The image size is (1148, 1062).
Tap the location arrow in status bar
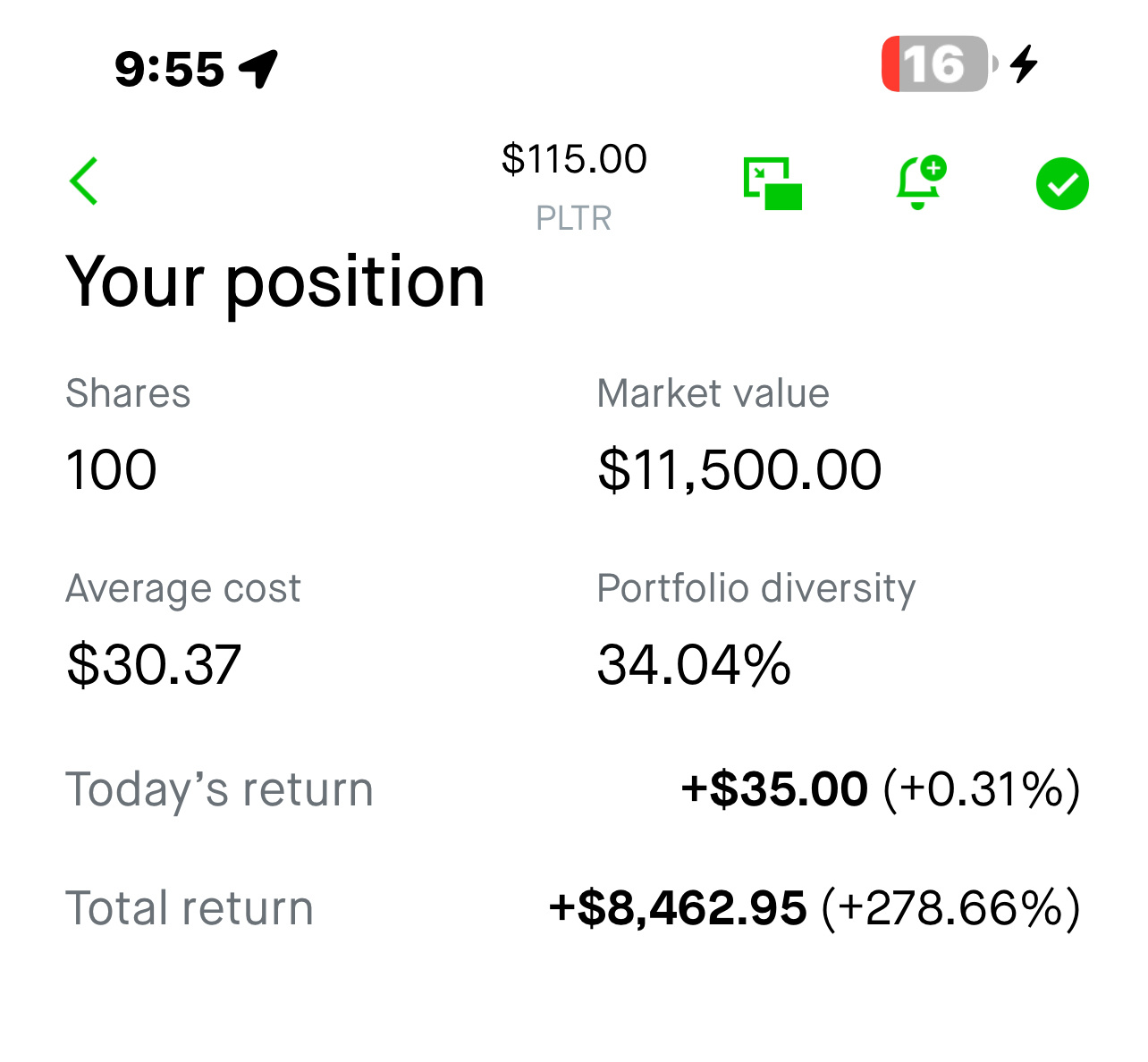(x=259, y=69)
